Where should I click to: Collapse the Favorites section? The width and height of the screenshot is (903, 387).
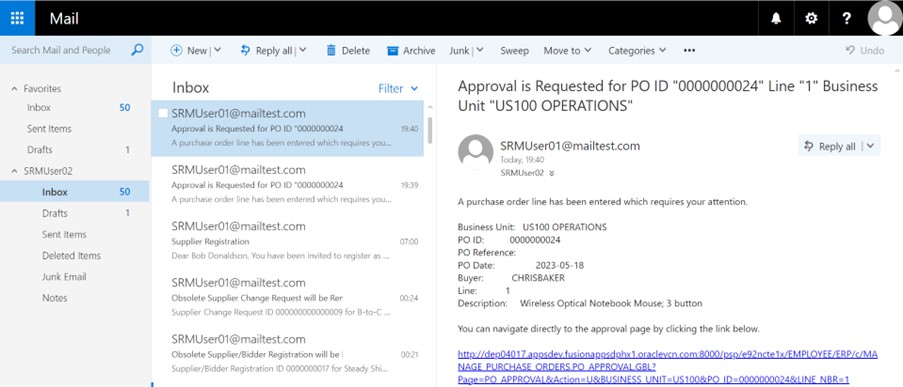click(x=14, y=89)
